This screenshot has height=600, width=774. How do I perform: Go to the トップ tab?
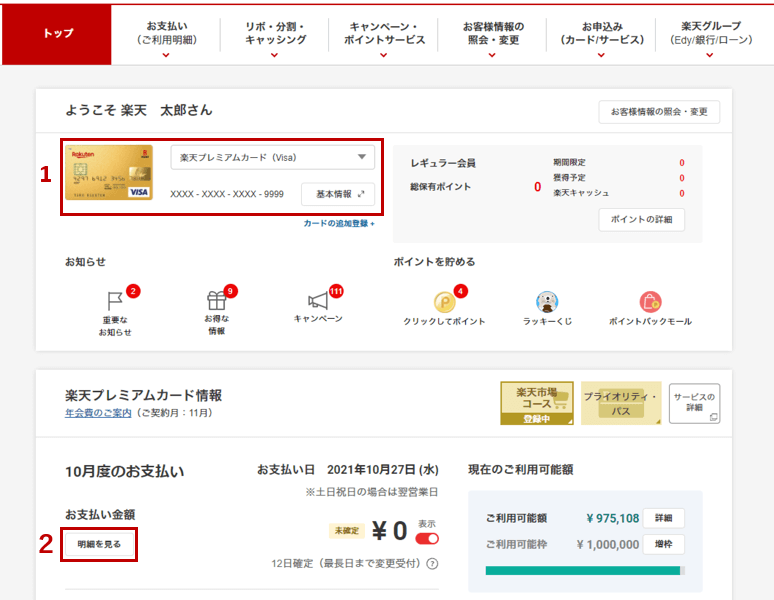coord(57,35)
